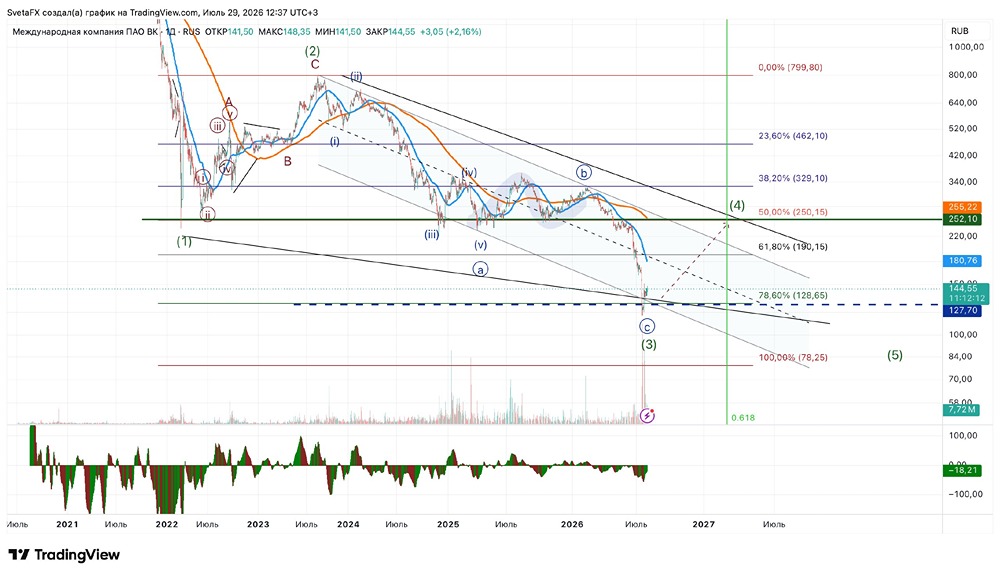Select the circled b wave label
This screenshot has height=576, width=1000.
click(x=583, y=172)
